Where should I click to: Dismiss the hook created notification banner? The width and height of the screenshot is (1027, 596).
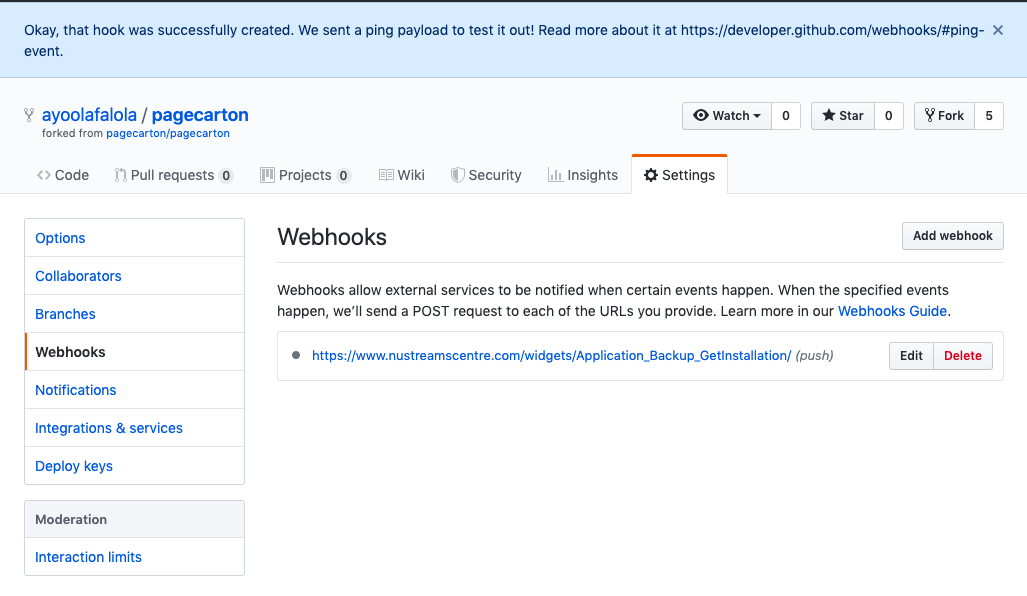click(998, 30)
